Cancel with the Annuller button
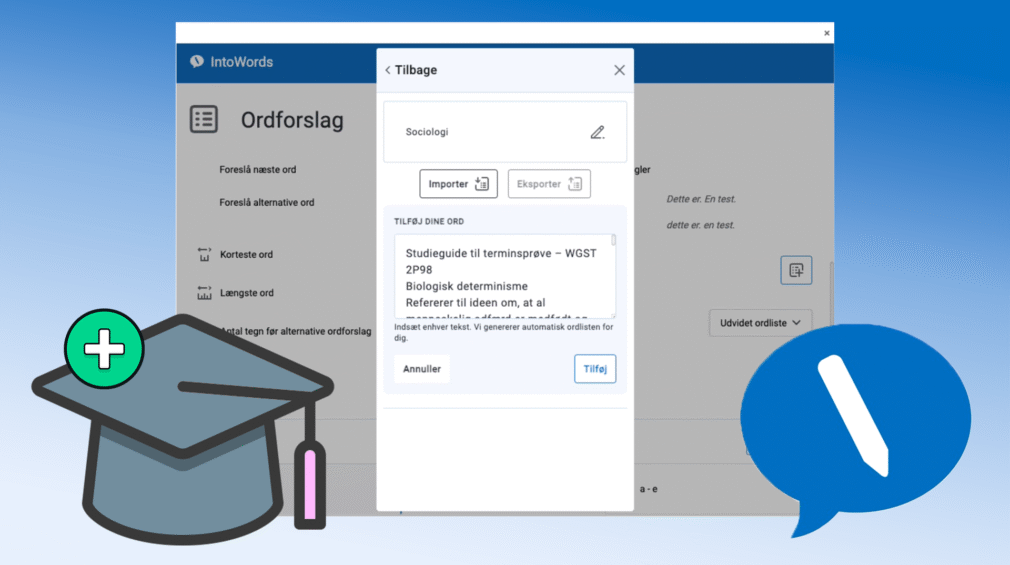Screen dimensions: 1010x565 [x=422, y=369]
